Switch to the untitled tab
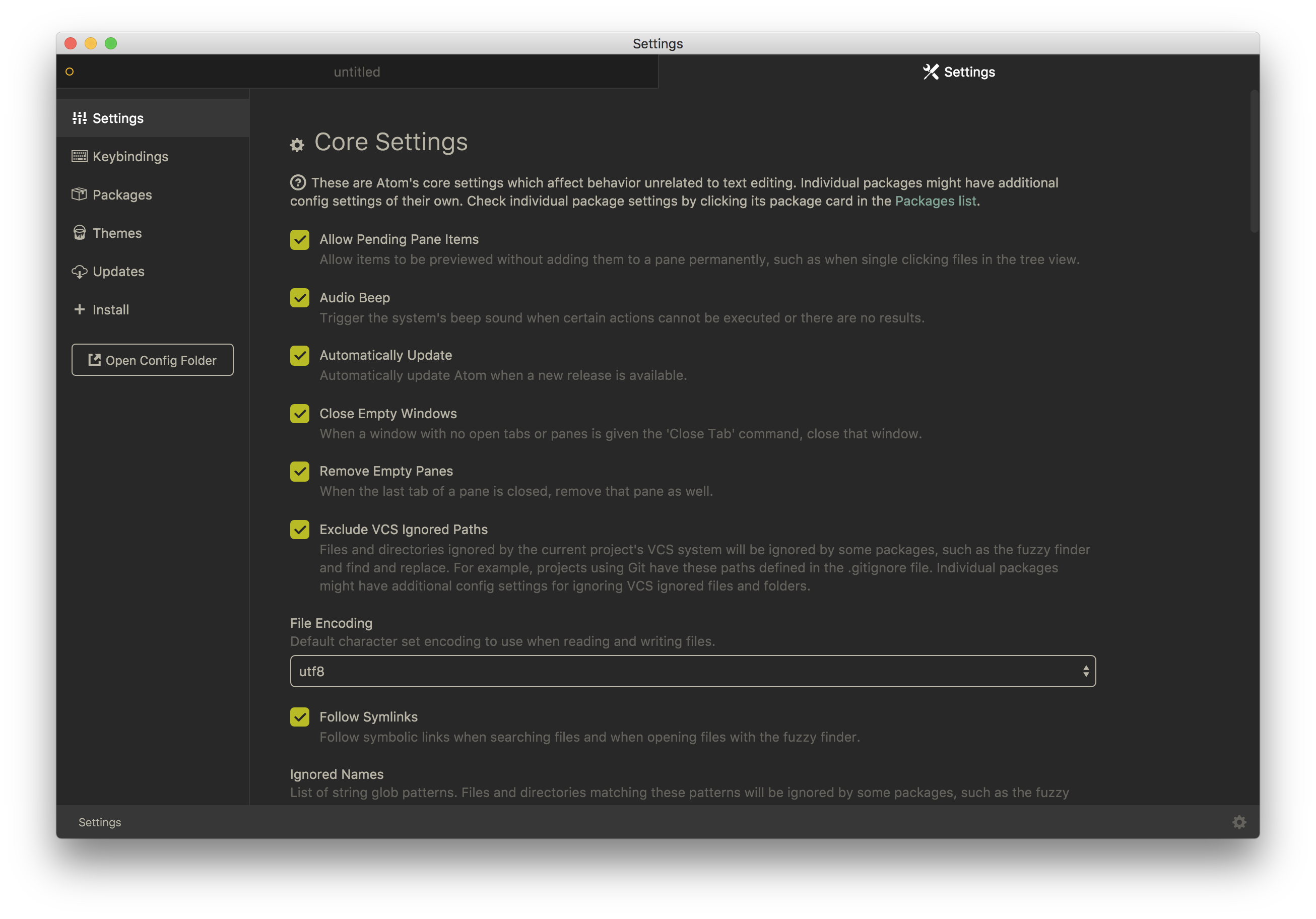The image size is (1316, 919). click(x=358, y=71)
